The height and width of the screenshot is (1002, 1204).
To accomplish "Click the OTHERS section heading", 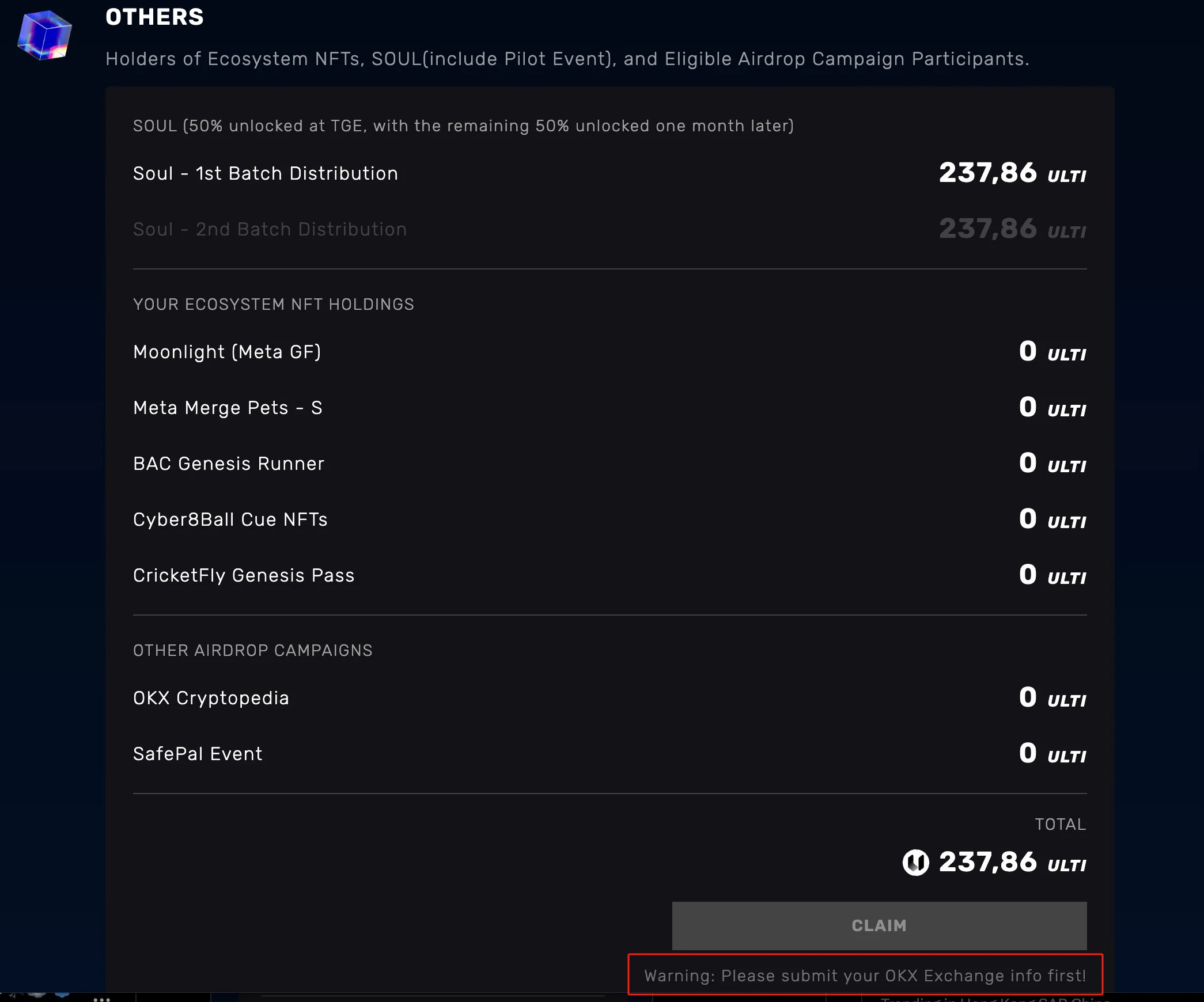I will coord(154,17).
